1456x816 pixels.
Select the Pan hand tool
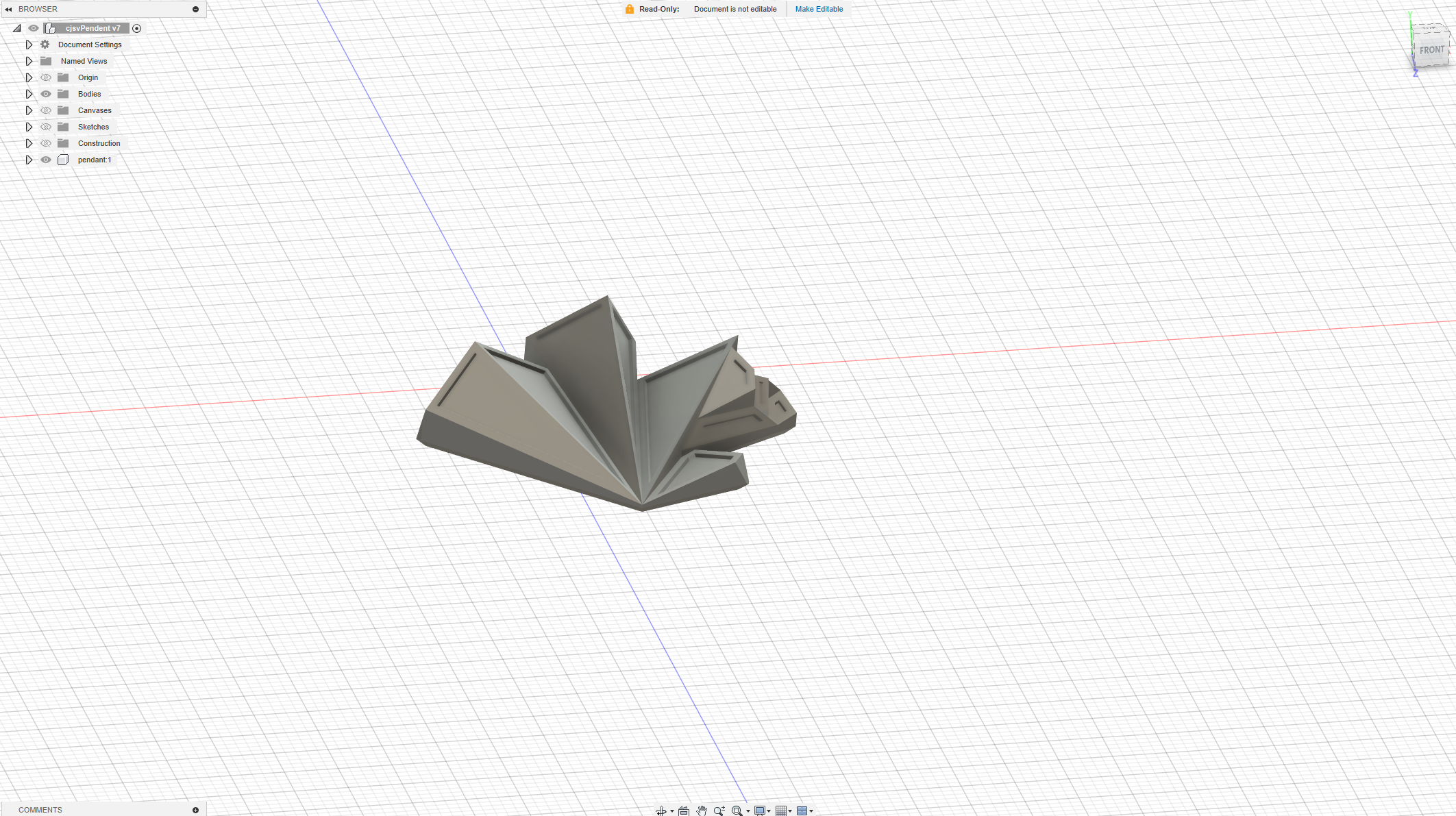pyautogui.click(x=702, y=811)
